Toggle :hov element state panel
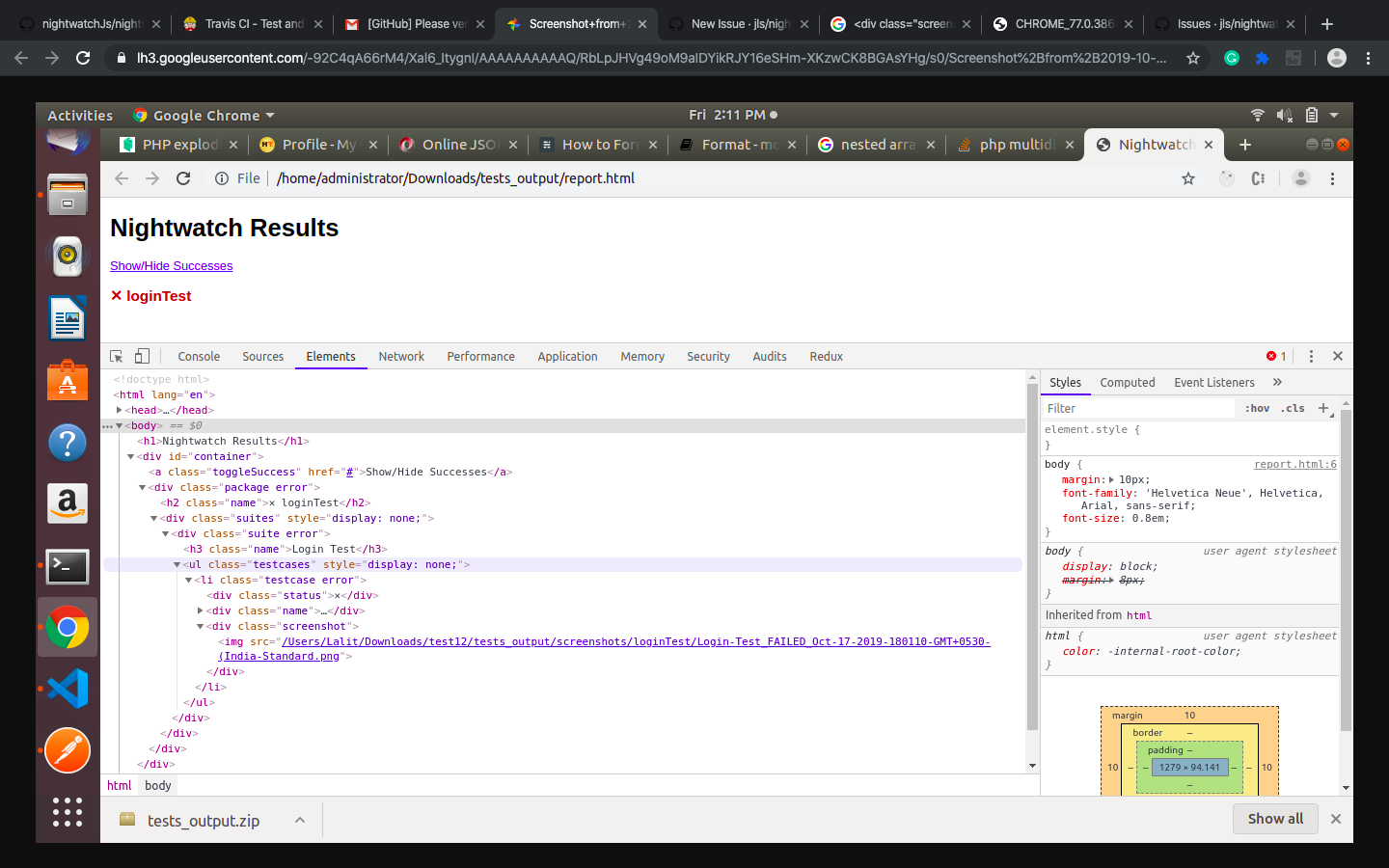This screenshot has height=868, width=1389. coord(1258,408)
